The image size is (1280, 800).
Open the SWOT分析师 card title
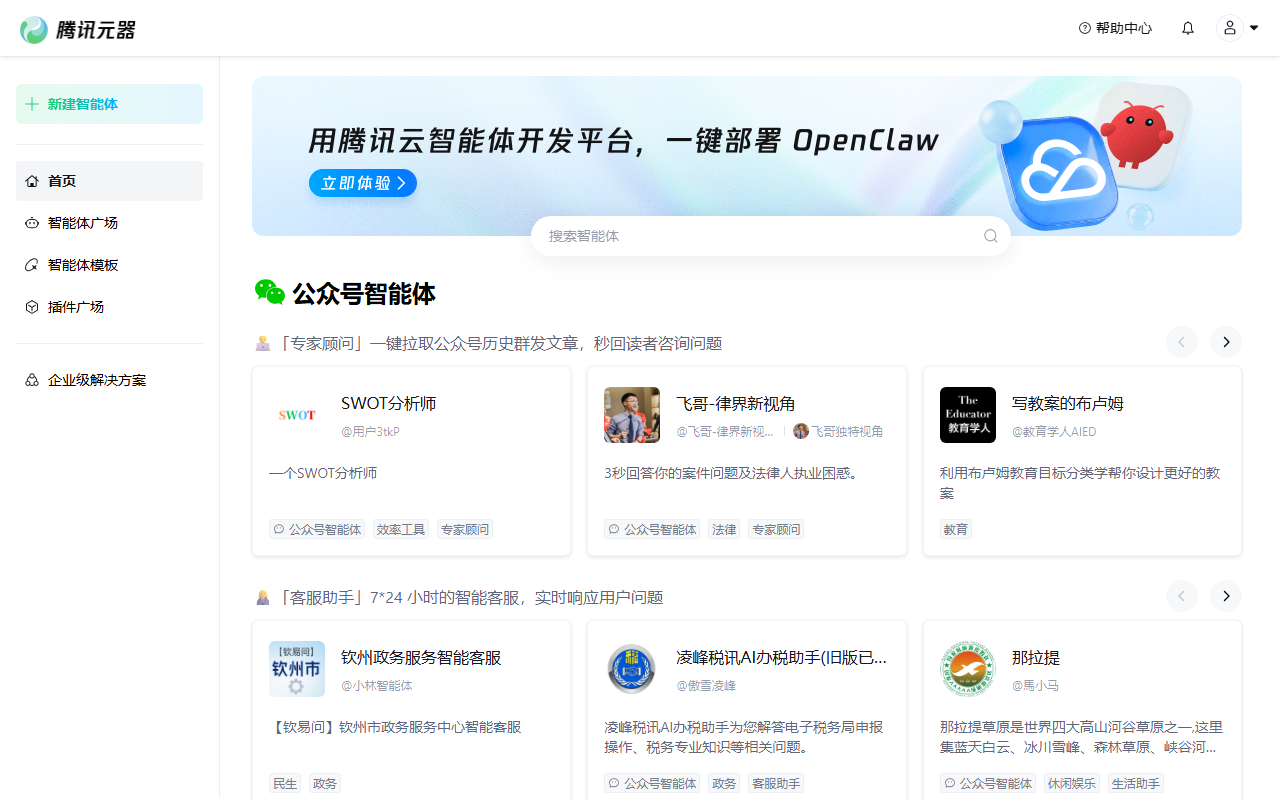389,404
